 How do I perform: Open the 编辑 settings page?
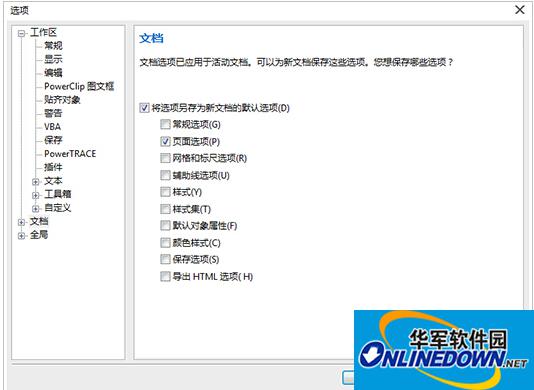[x=53, y=73]
